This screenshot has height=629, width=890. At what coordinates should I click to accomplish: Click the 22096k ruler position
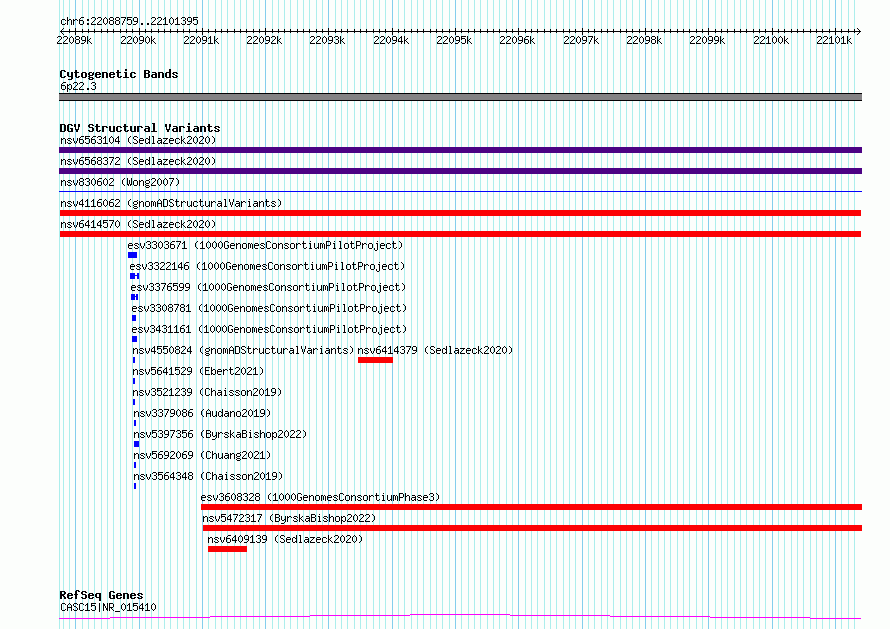tap(517, 40)
